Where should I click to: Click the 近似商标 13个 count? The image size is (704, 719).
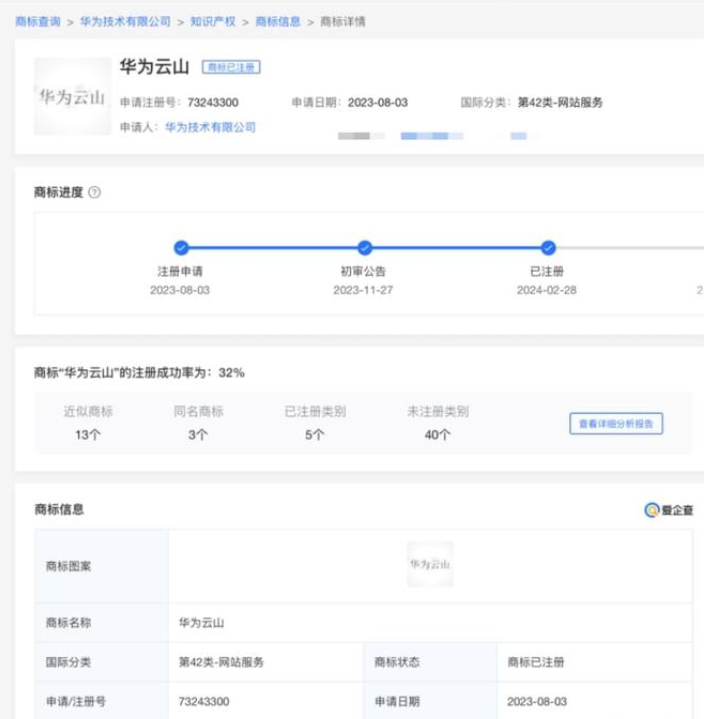[x=88, y=435]
